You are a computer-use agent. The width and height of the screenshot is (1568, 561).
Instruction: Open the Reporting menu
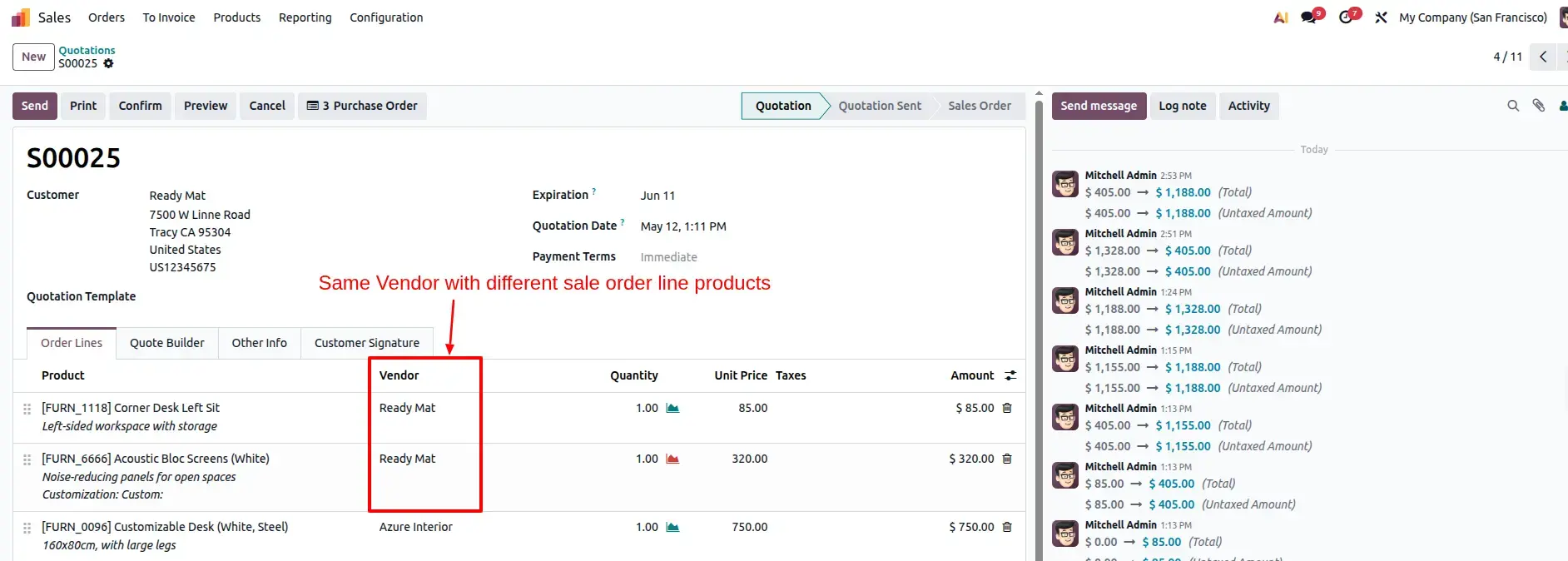[x=305, y=17]
